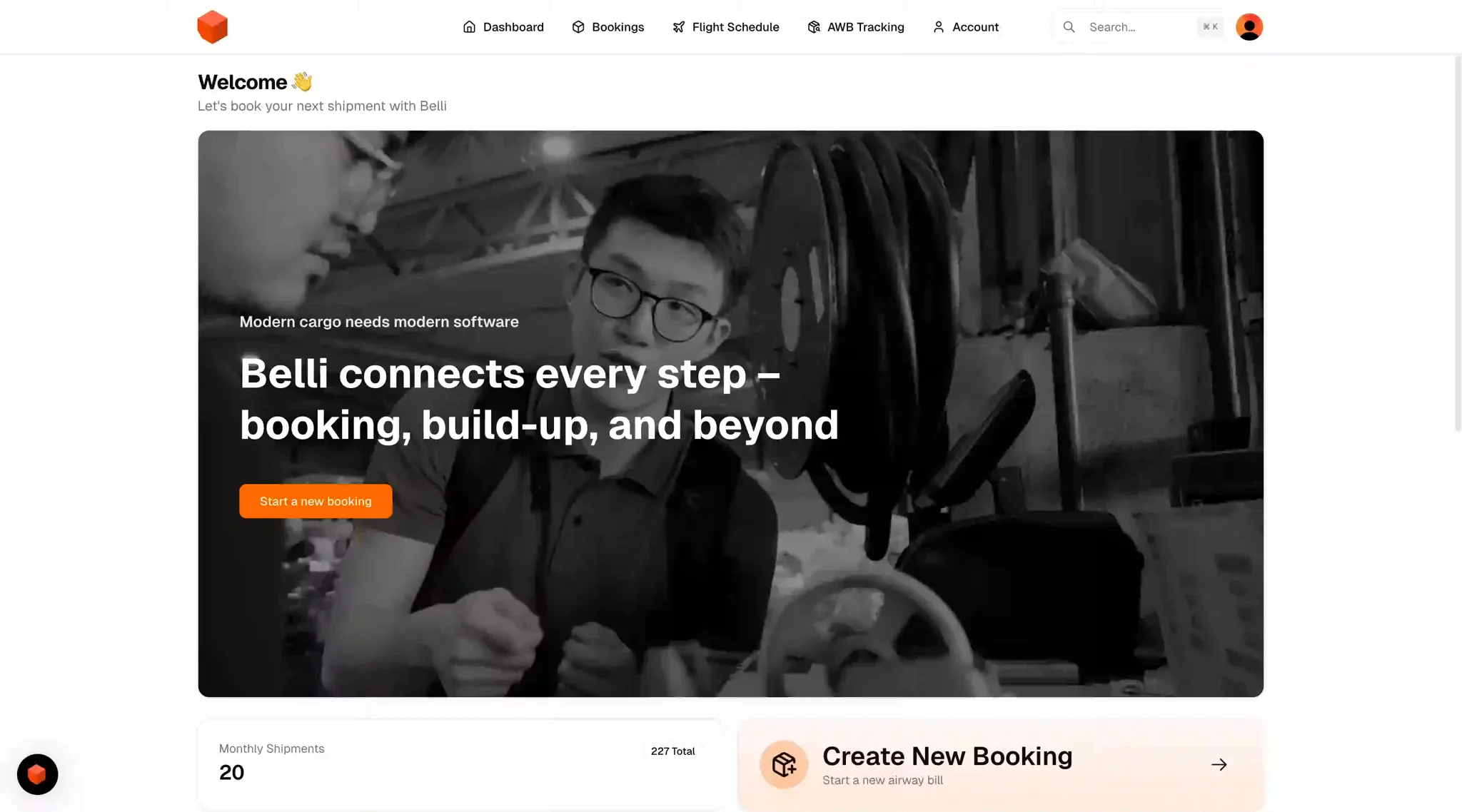Click the Dashboard home icon
Viewport: 1462px width, 812px height.
pos(469,27)
